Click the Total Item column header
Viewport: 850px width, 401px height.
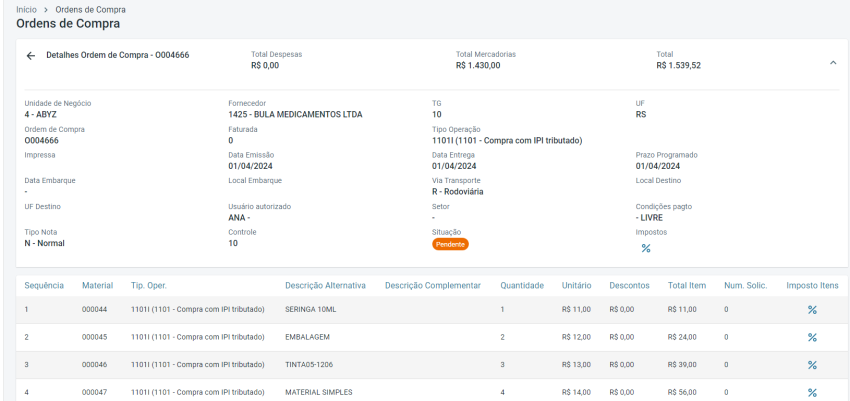(687, 286)
